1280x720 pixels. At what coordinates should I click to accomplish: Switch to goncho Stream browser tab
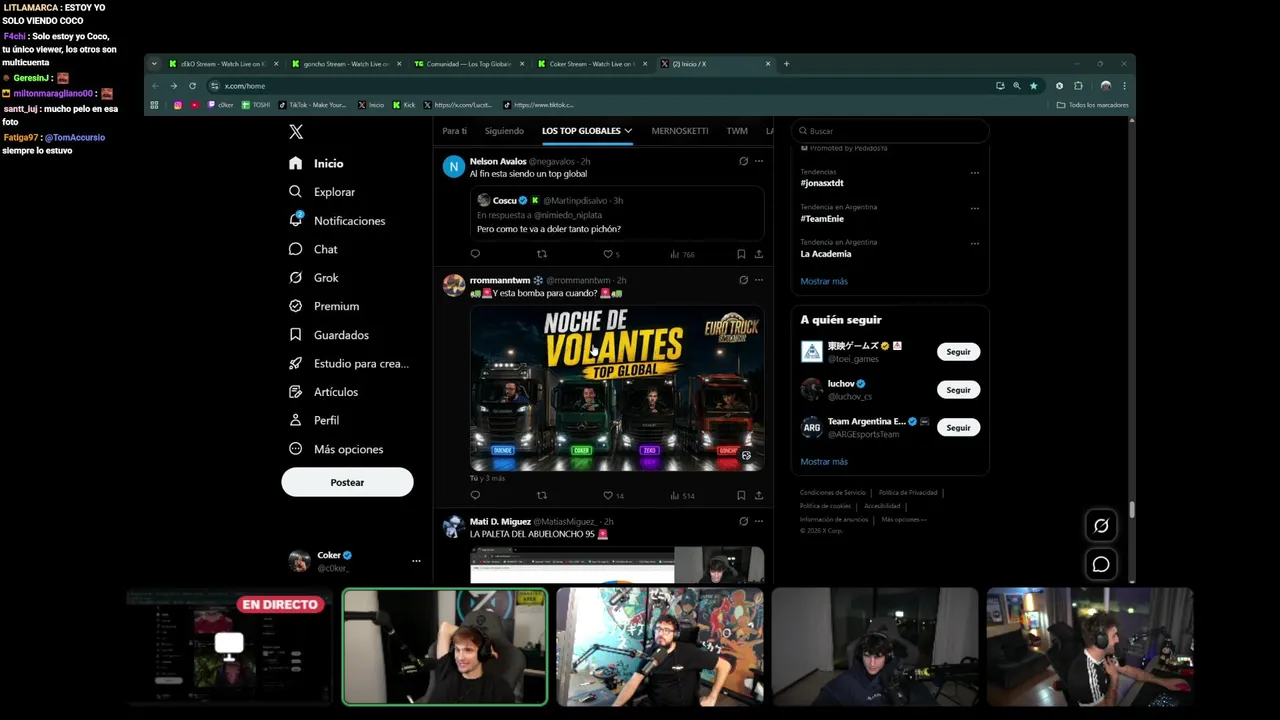tap(346, 64)
